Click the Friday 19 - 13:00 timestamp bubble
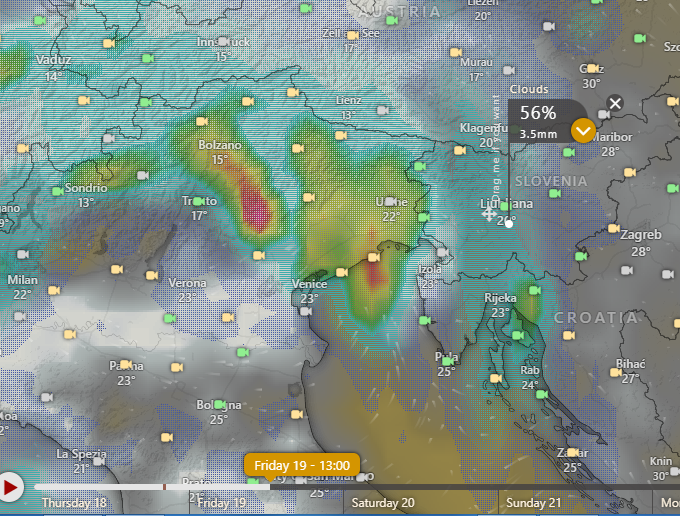The image size is (680, 516). 302,465
